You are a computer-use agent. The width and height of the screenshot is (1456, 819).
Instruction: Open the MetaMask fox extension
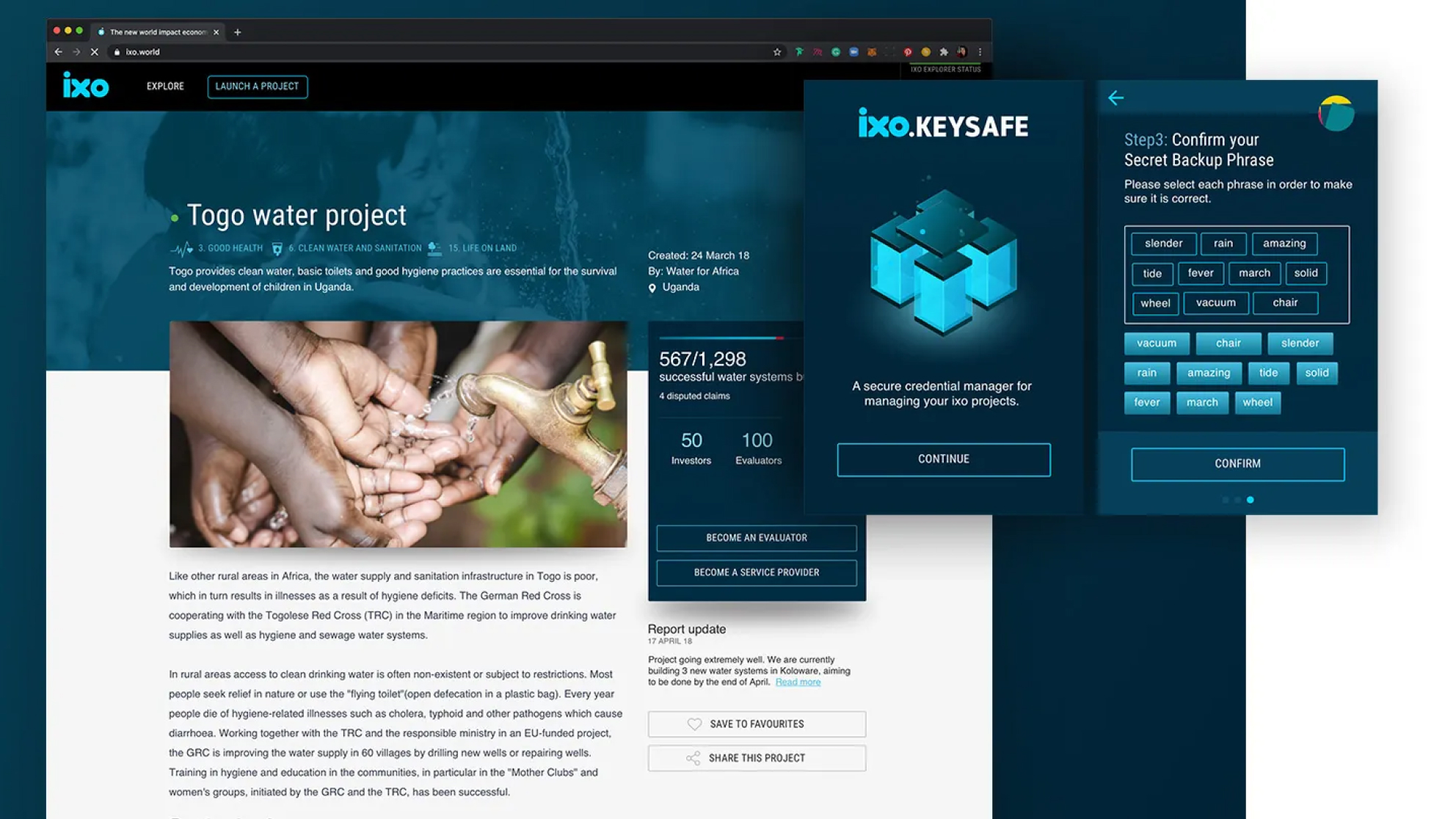pyautogui.click(x=872, y=52)
